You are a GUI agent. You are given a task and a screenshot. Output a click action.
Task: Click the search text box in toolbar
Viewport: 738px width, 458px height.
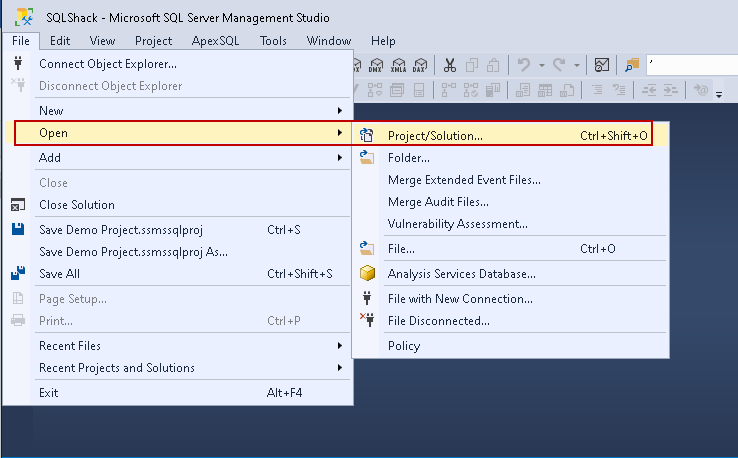[690, 65]
